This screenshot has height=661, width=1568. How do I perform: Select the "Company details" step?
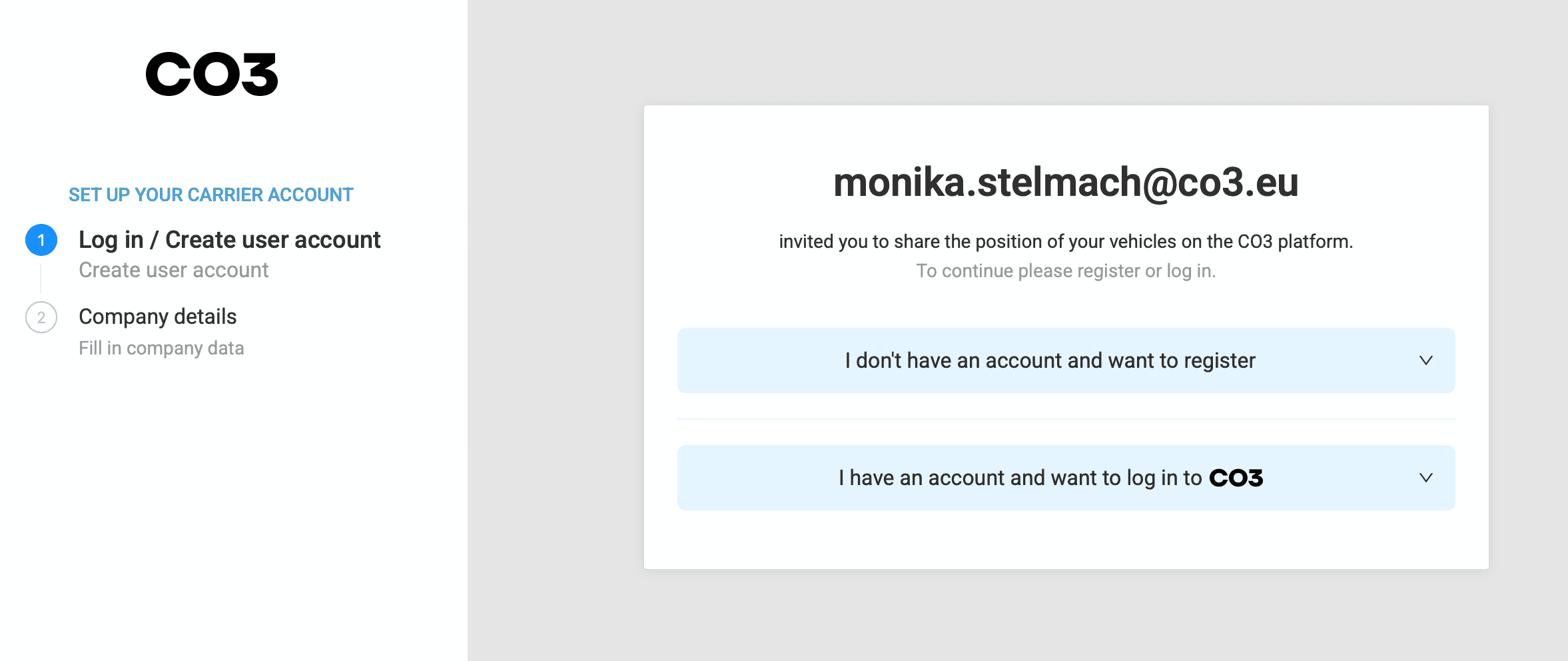(157, 317)
